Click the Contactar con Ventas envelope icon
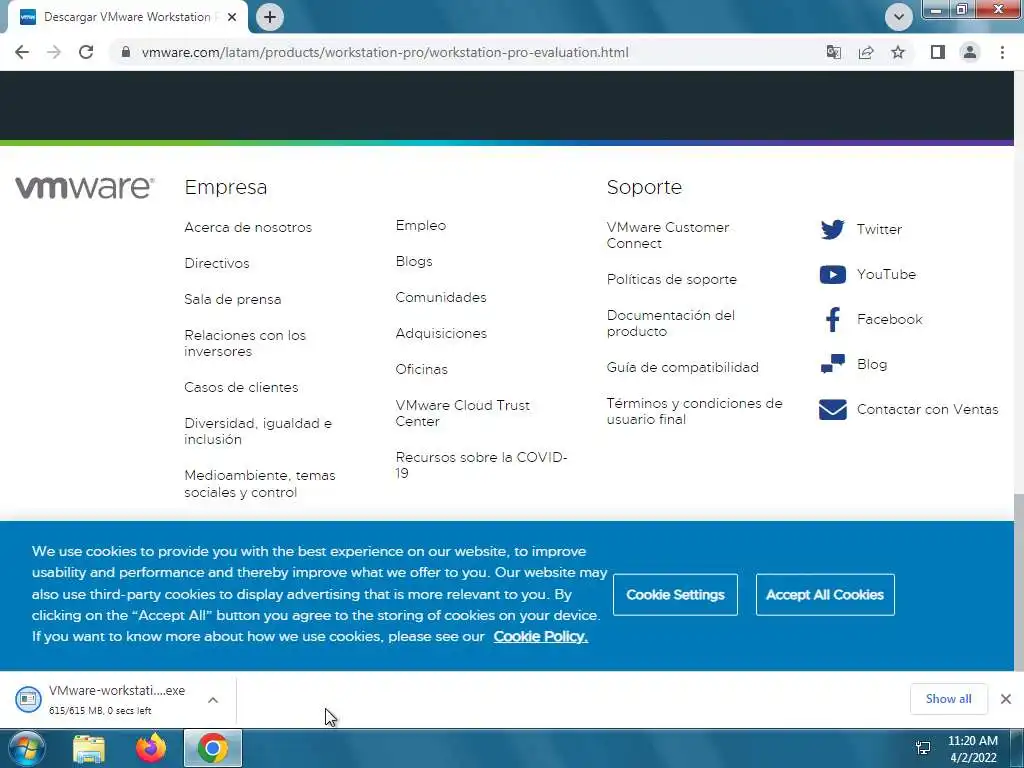The image size is (1024, 768). (833, 409)
